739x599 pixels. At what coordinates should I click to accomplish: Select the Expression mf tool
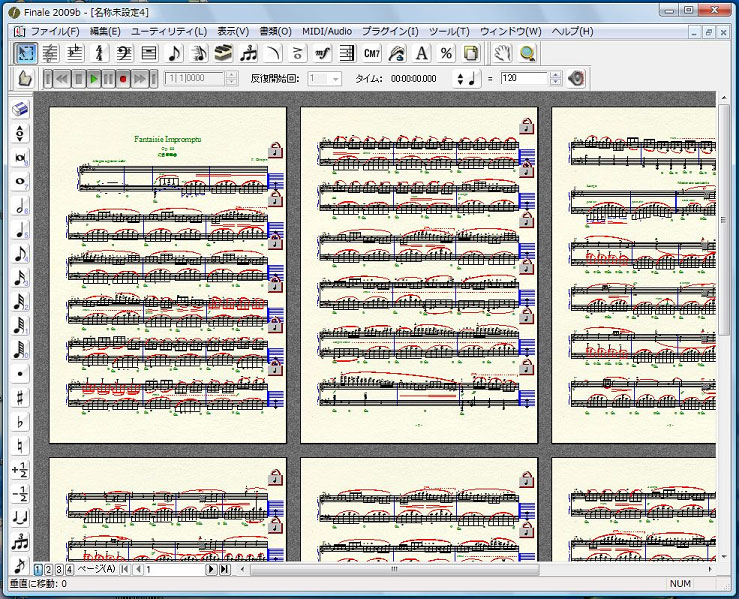[322, 53]
